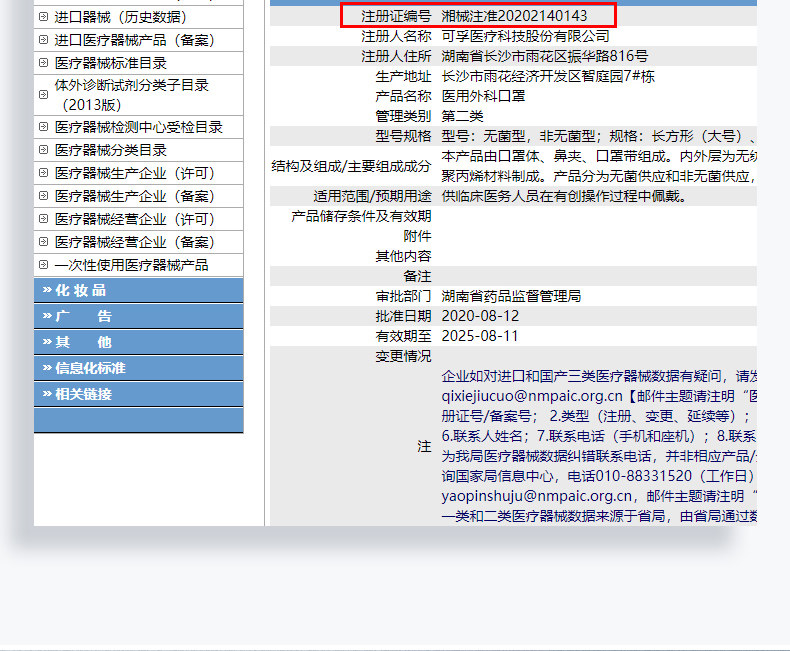Expand icon beside 医疗器械生产企业（备案）
790x651 pixels.
click(43, 196)
